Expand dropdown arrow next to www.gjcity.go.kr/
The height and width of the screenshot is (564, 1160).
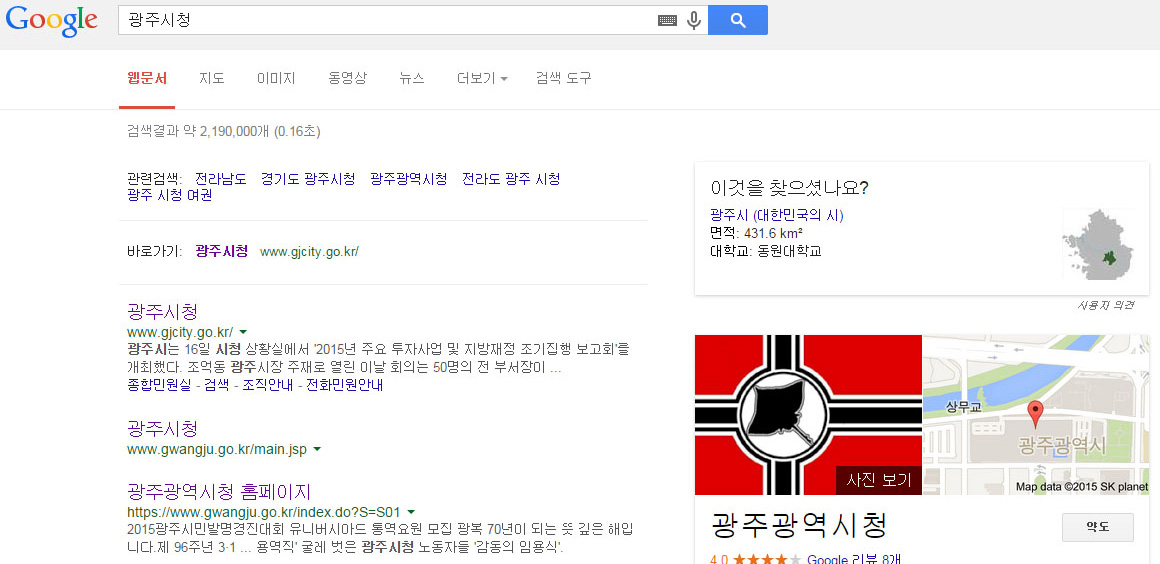point(243,332)
